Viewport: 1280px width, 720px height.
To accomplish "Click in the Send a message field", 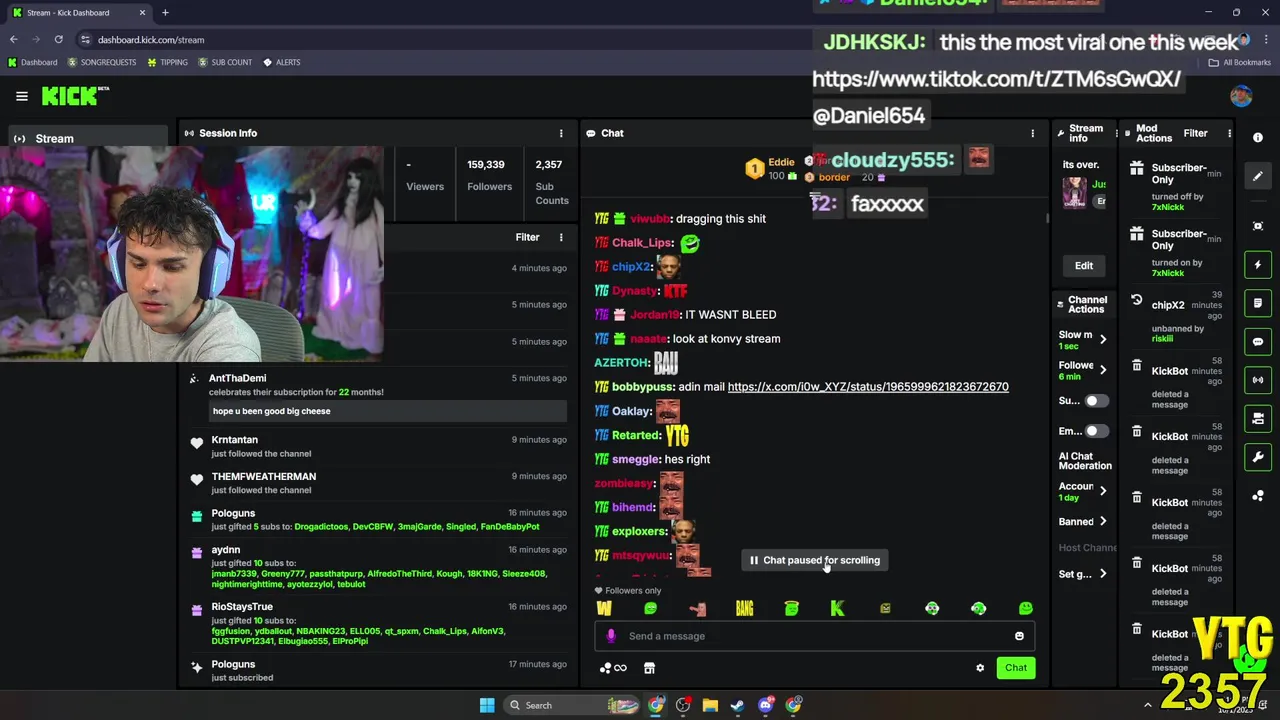I will 815,636.
